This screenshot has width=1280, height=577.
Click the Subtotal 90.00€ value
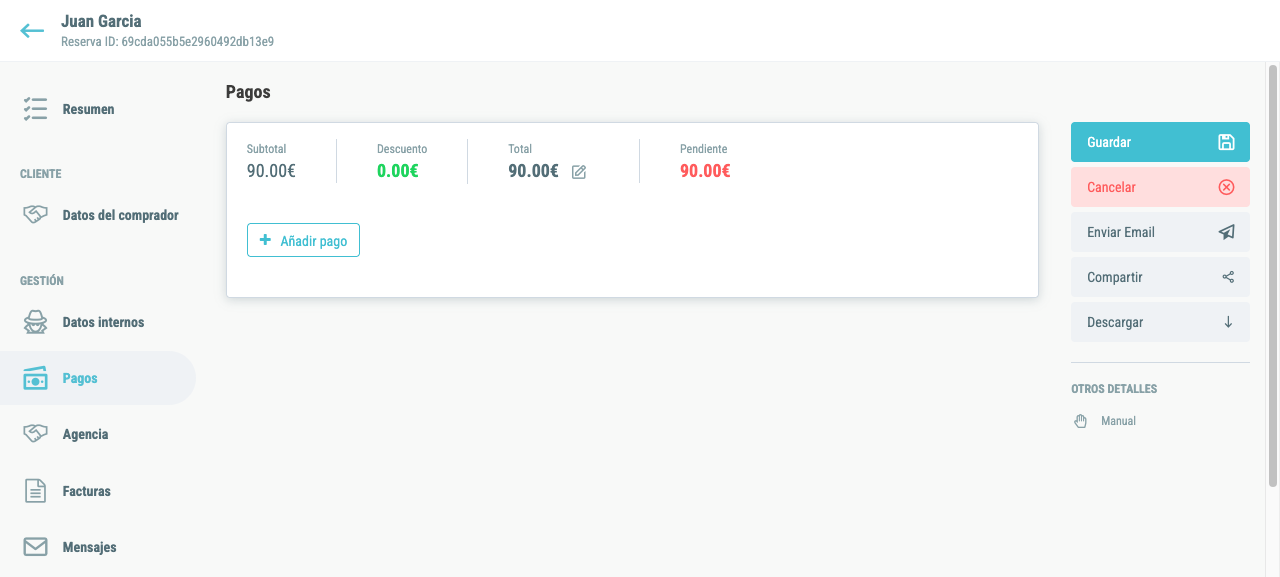(x=271, y=170)
